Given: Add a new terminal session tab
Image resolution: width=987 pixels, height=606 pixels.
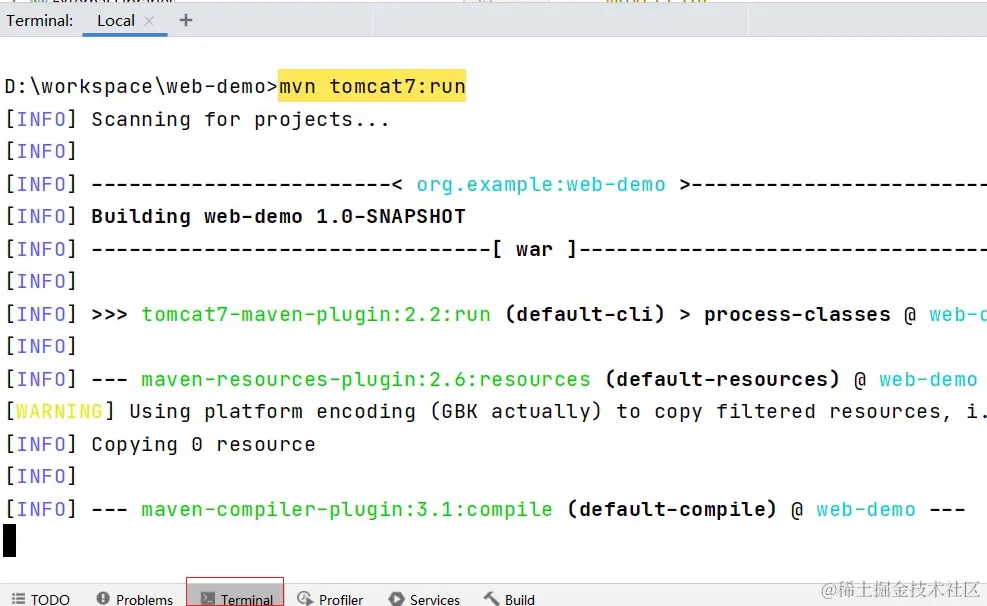Looking at the screenshot, I should point(186,20).
